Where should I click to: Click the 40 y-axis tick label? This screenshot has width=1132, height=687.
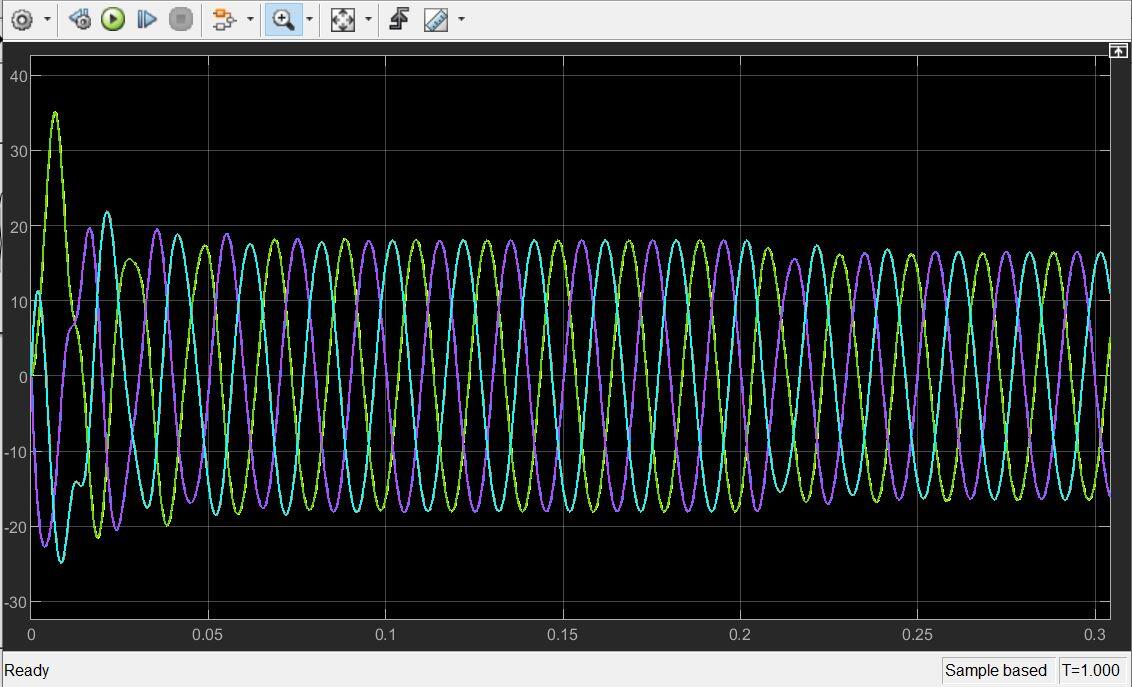pos(19,76)
